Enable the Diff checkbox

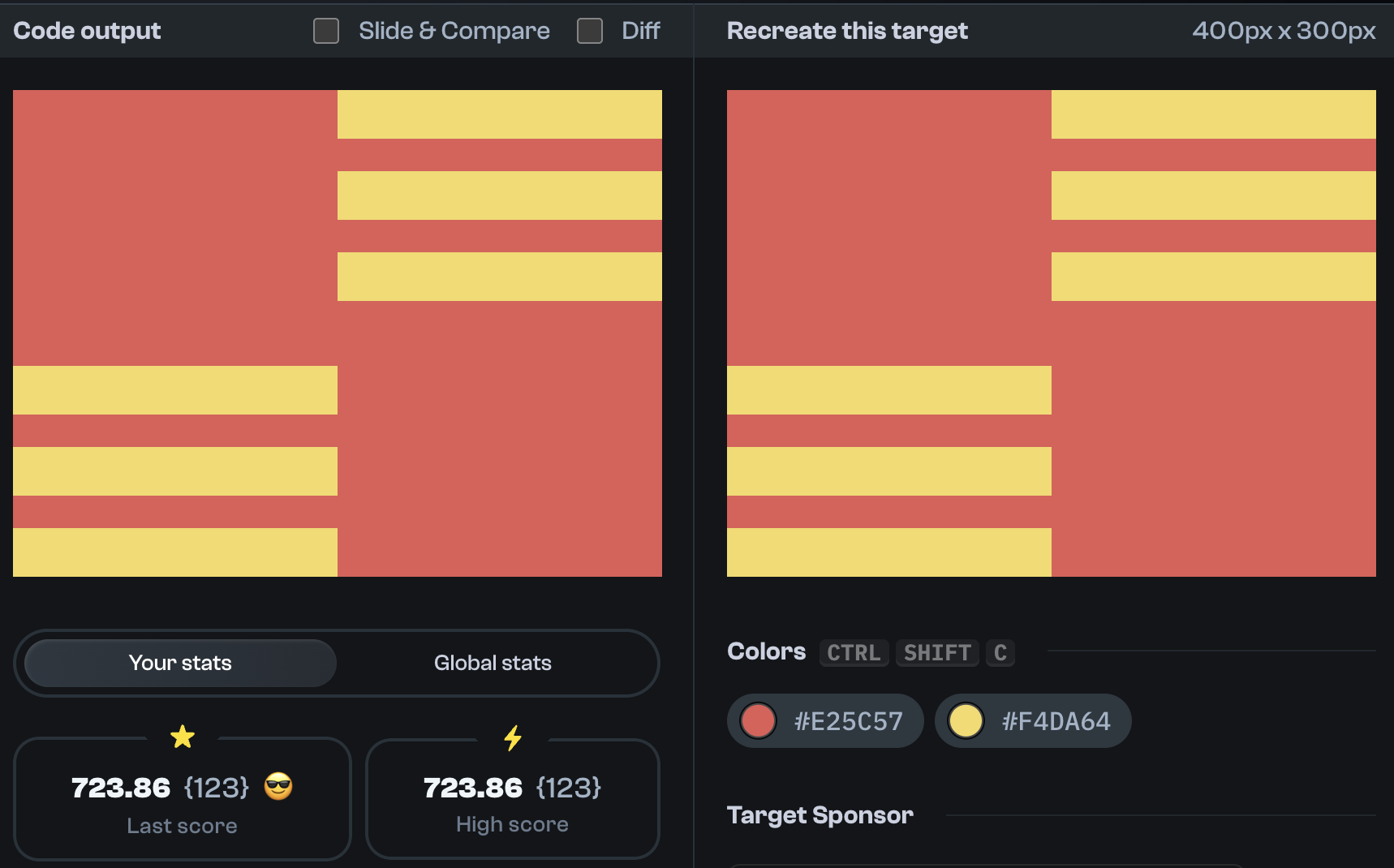pyautogui.click(x=589, y=30)
